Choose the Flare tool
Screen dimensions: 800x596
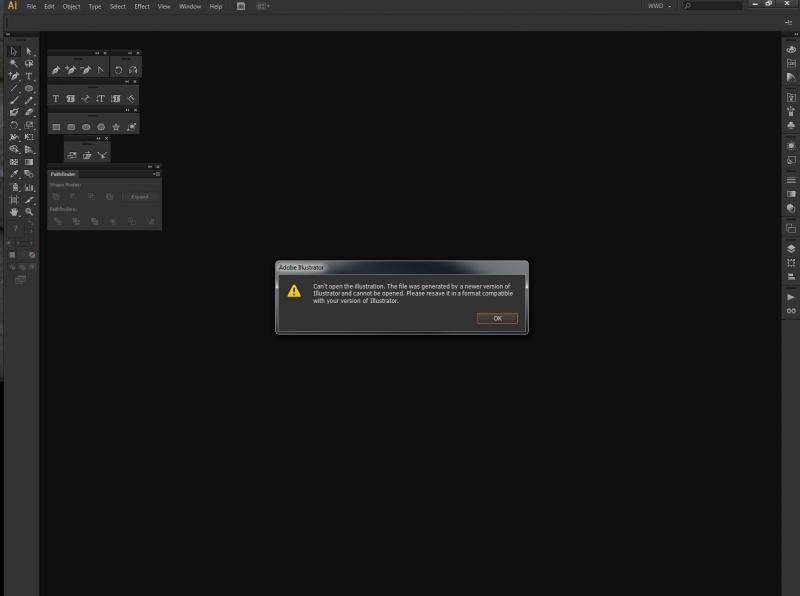coord(131,127)
